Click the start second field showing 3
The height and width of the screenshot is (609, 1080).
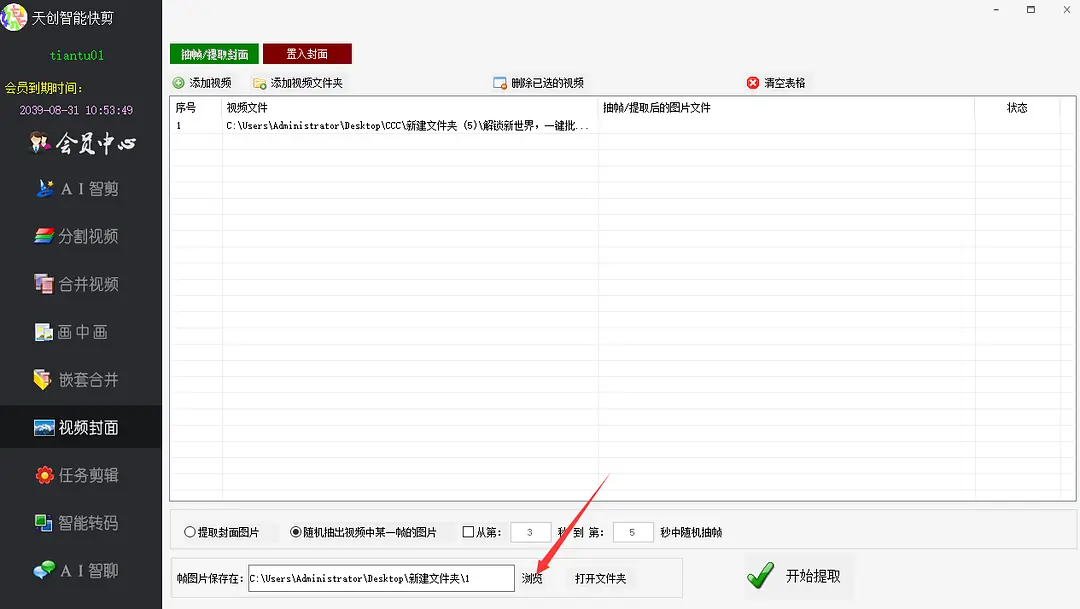(530, 532)
